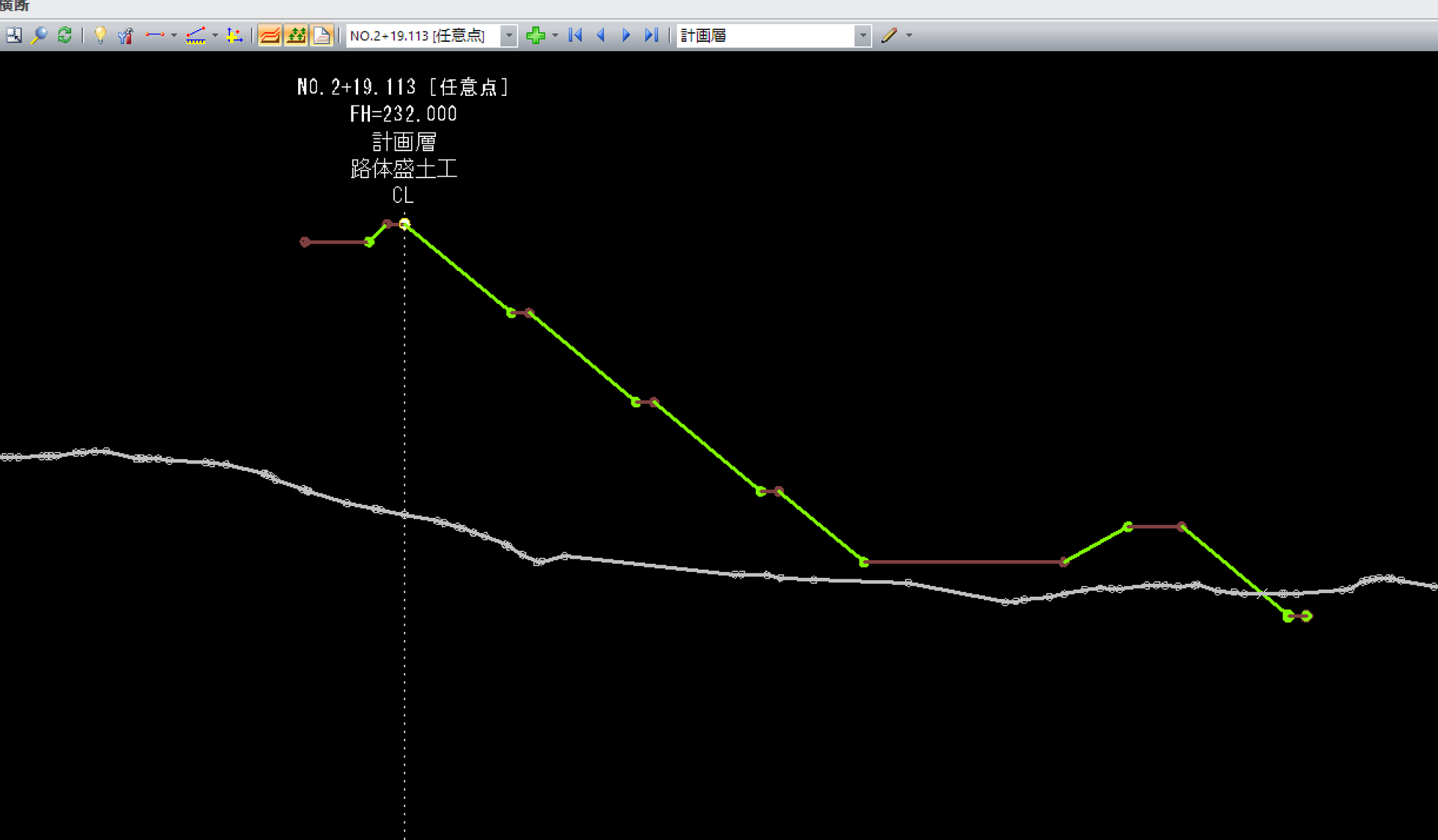Select the magnifier zoom tool
The height and width of the screenshot is (840, 1438).
(x=39, y=35)
